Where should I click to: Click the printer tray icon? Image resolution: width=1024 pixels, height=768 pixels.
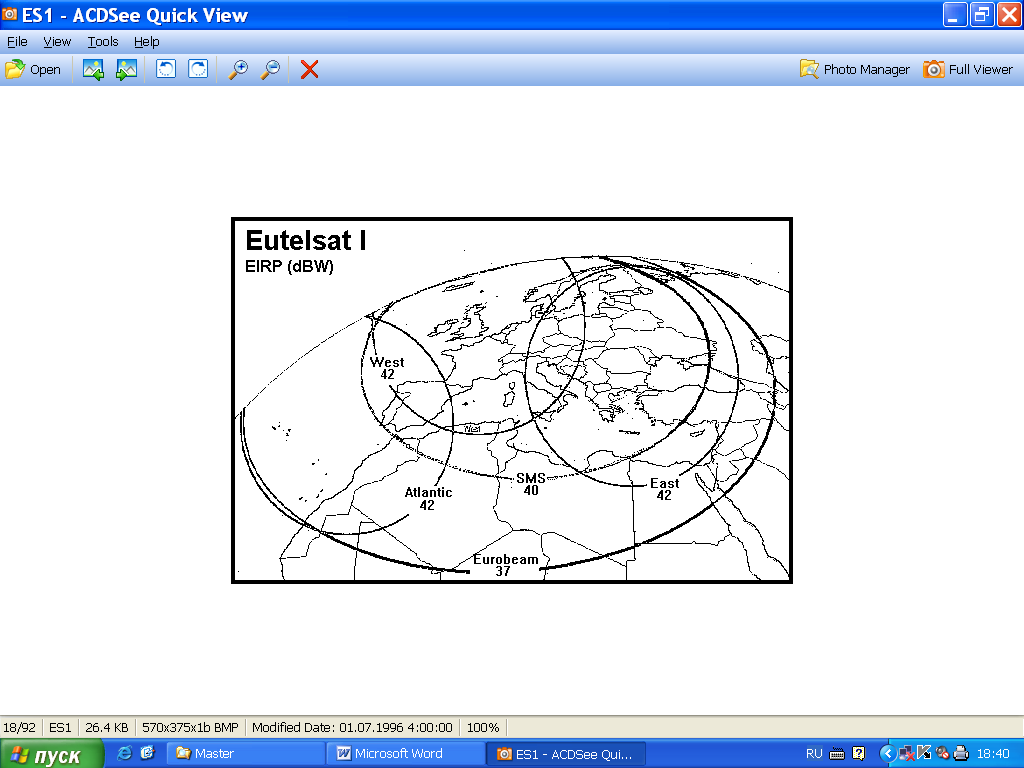(961, 754)
